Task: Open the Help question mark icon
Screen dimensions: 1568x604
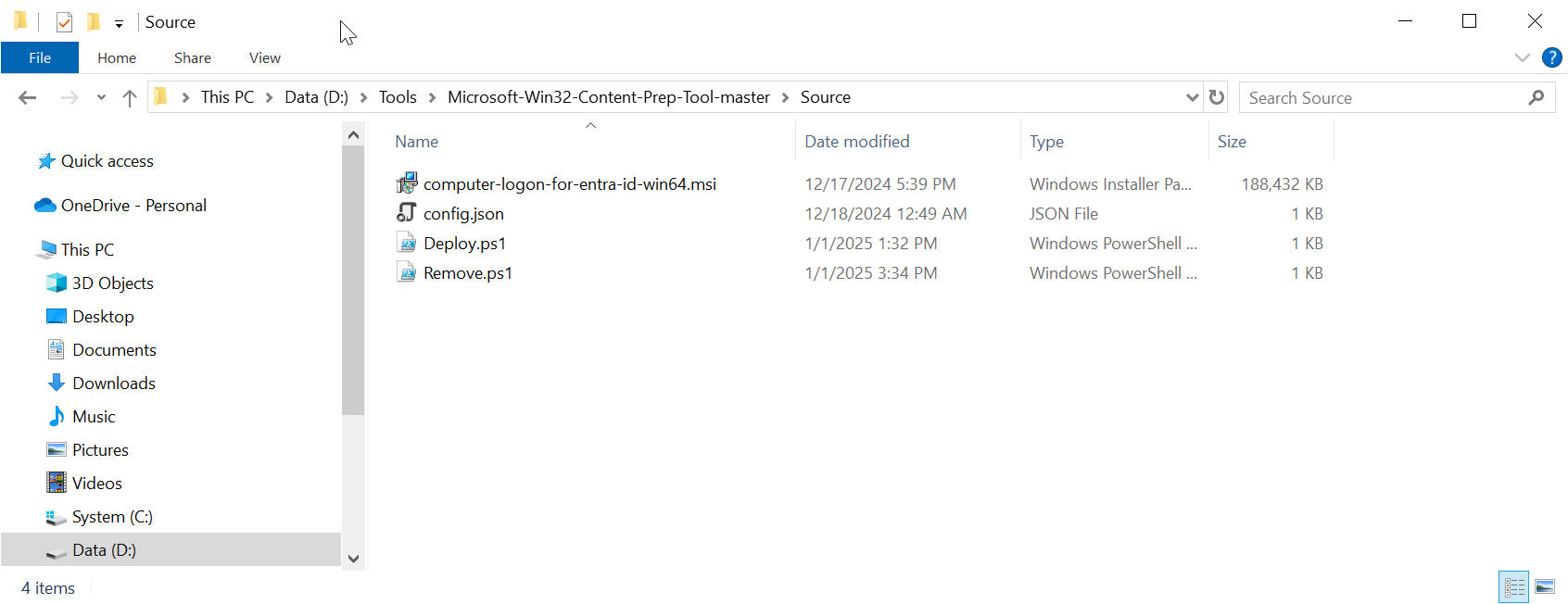Action: coord(1551,57)
